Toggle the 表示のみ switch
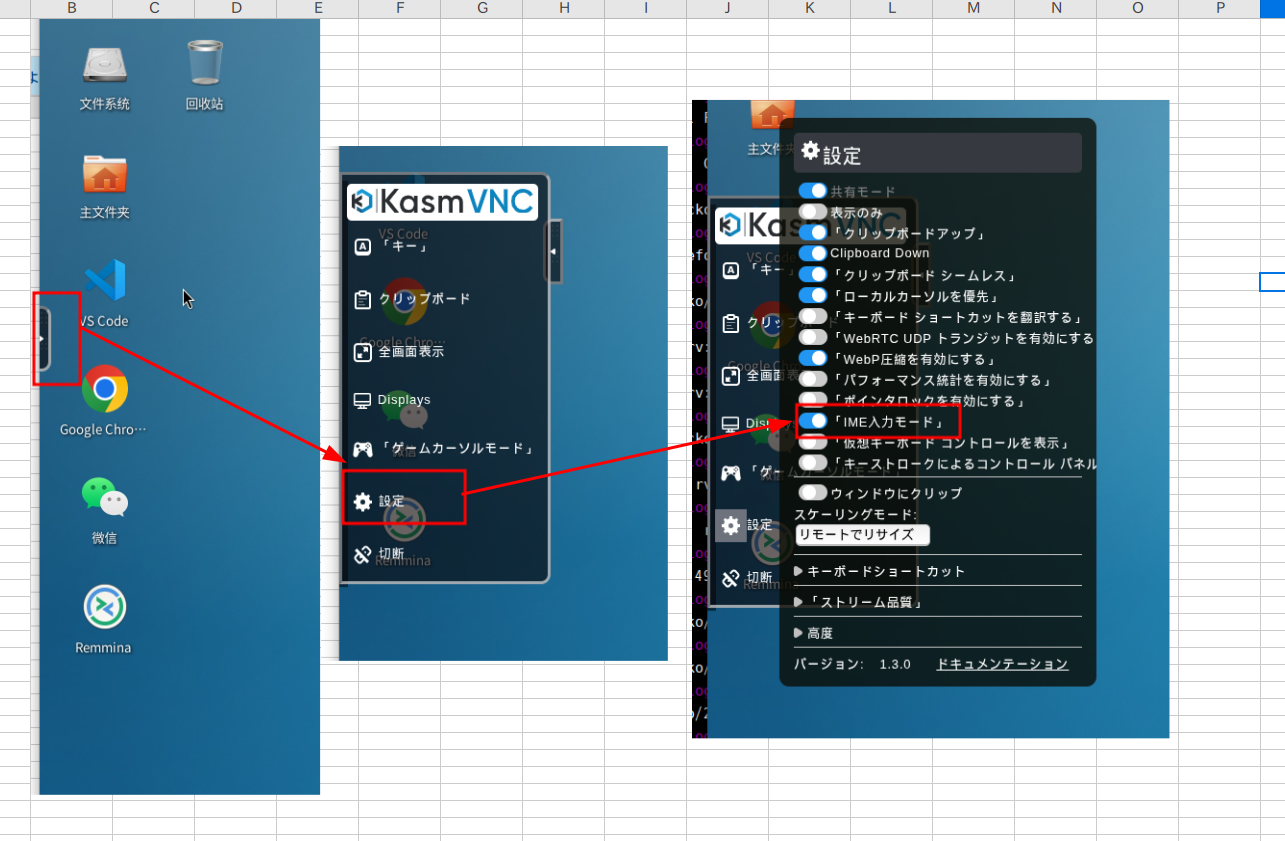The height and width of the screenshot is (841, 1285). point(813,212)
